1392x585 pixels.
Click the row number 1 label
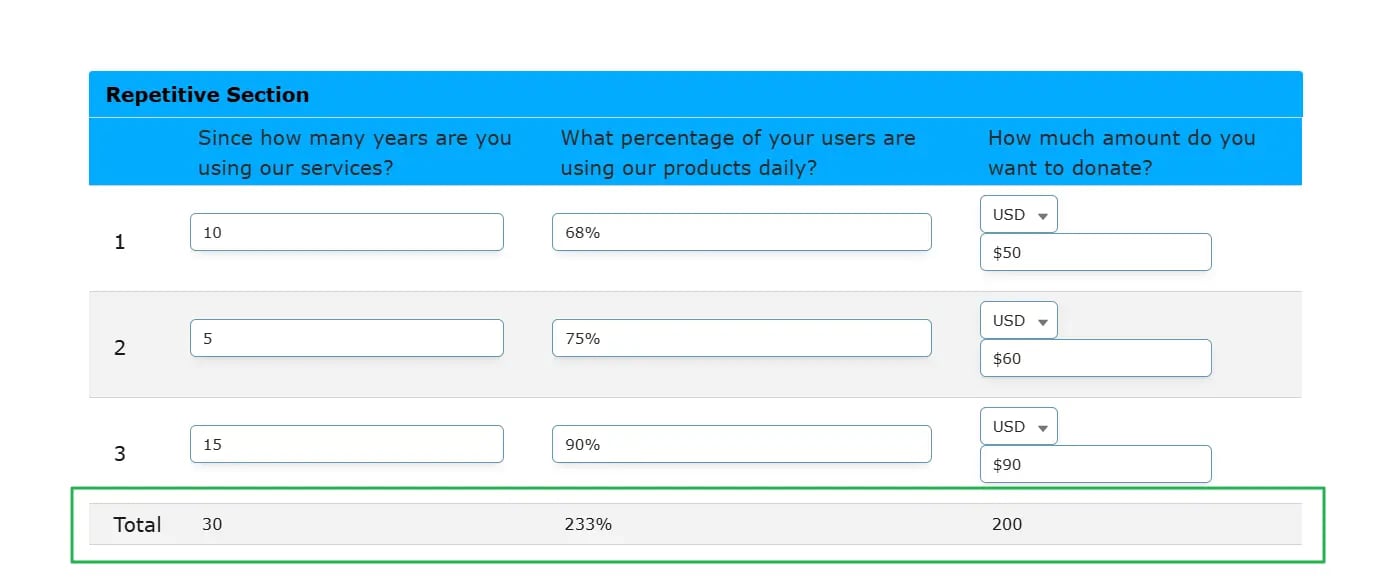[x=120, y=242]
